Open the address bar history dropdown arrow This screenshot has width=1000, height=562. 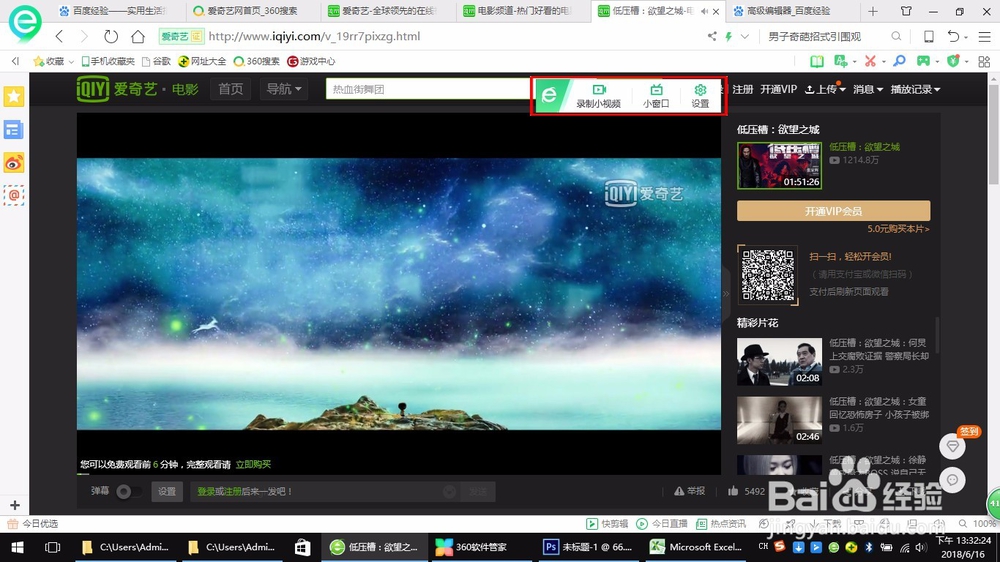pos(744,36)
